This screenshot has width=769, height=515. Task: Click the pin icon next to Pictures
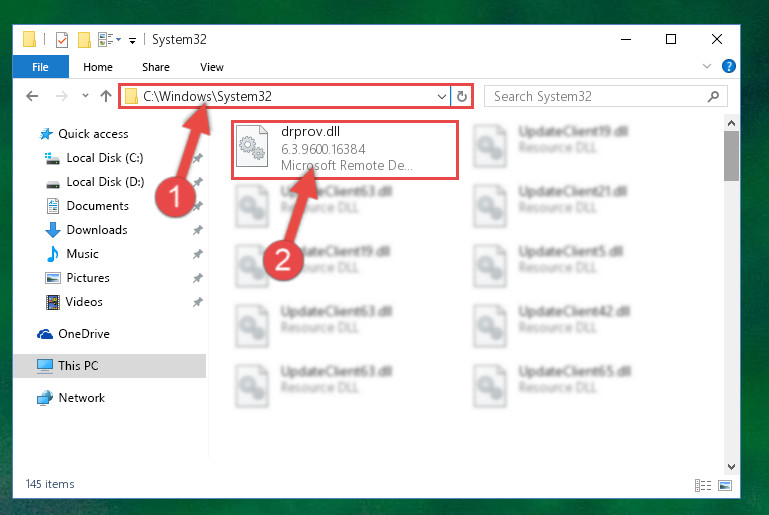click(x=197, y=278)
